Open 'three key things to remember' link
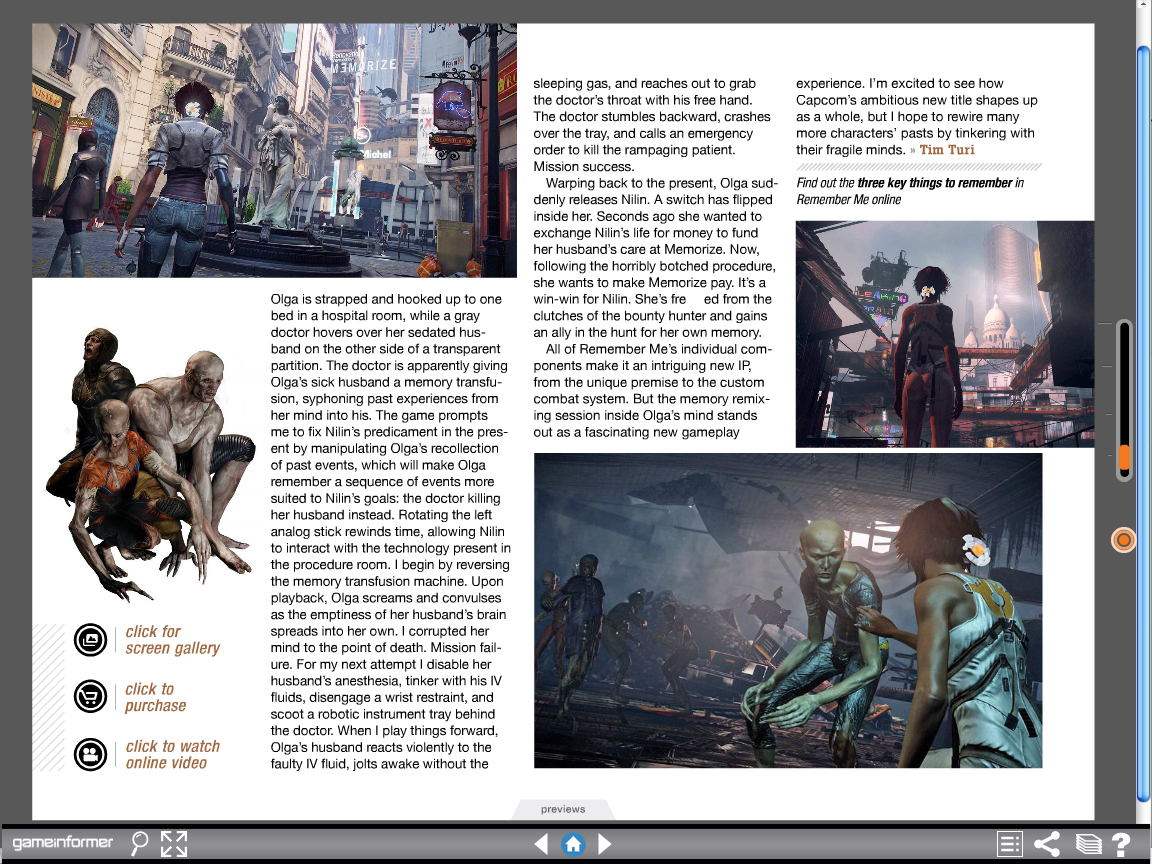This screenshot has height=864, width=1152. 935,183
